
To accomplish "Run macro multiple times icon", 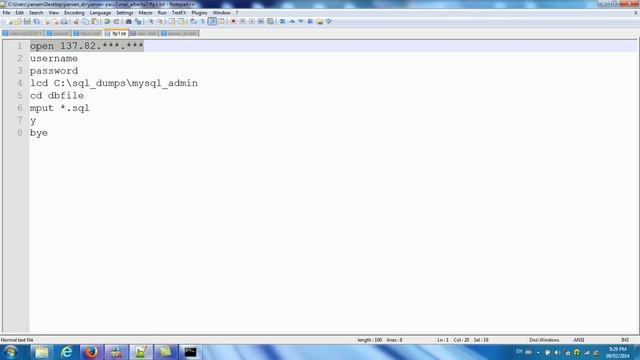I will [x=261, y=21].
